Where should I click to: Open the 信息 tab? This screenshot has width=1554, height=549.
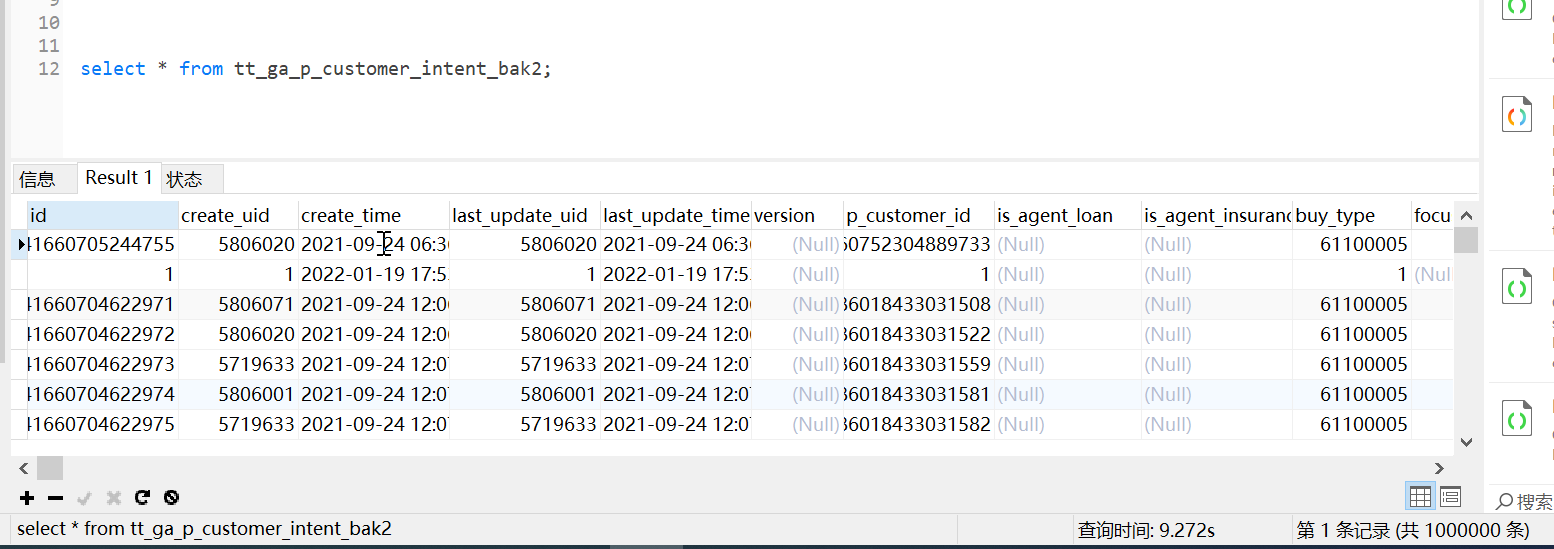point(38,179)
